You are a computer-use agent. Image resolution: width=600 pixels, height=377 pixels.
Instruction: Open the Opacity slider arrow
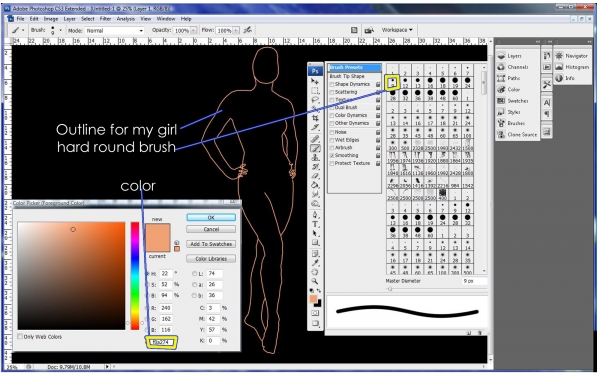[x=194, y=30]
